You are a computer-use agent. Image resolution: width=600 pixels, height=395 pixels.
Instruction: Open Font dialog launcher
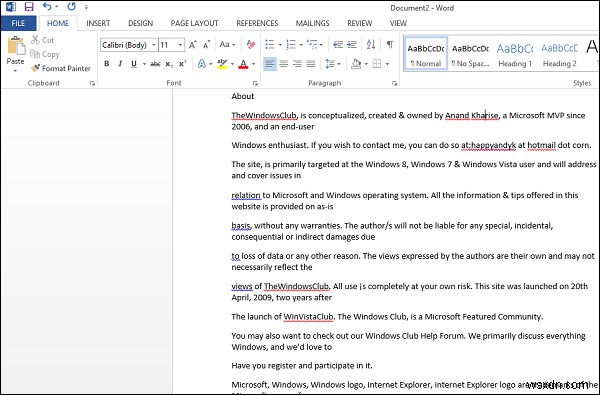[255, 83]
